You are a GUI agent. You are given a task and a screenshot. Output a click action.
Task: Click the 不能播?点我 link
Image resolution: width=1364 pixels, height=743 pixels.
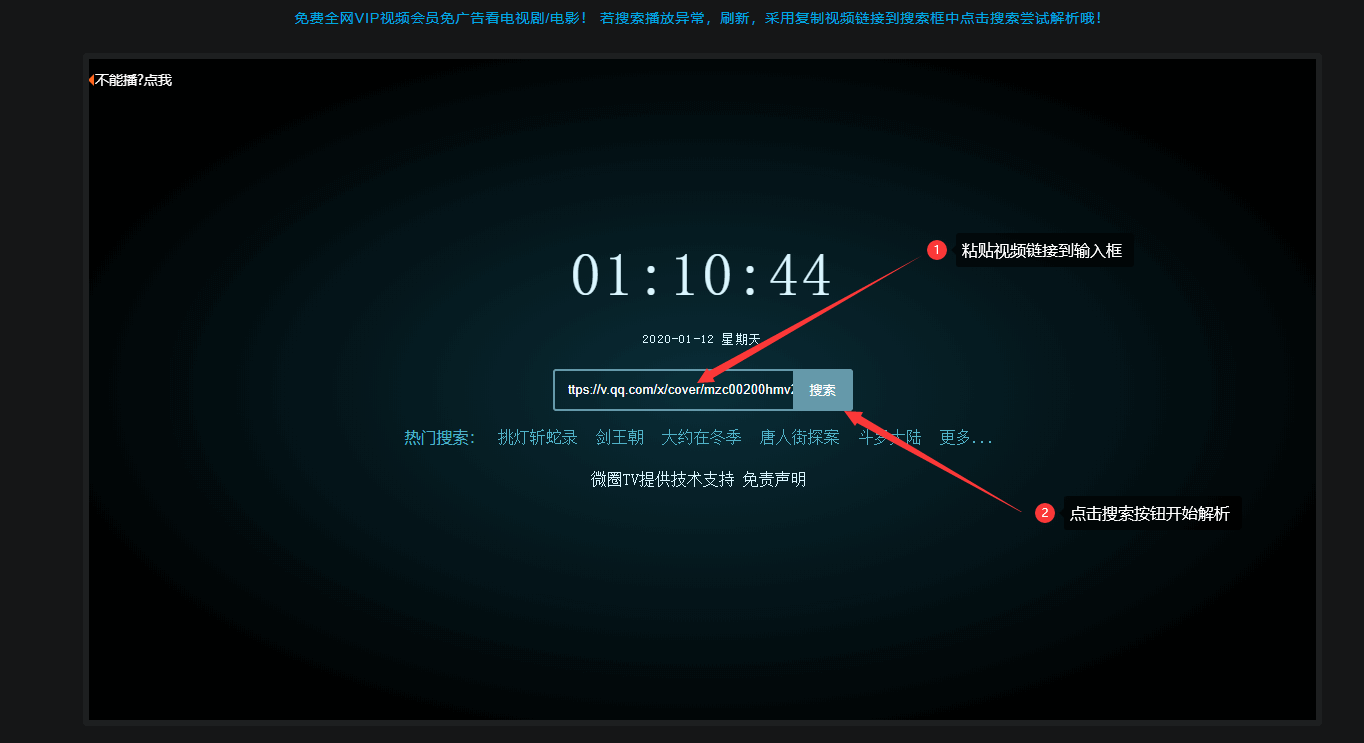[131, 80]
